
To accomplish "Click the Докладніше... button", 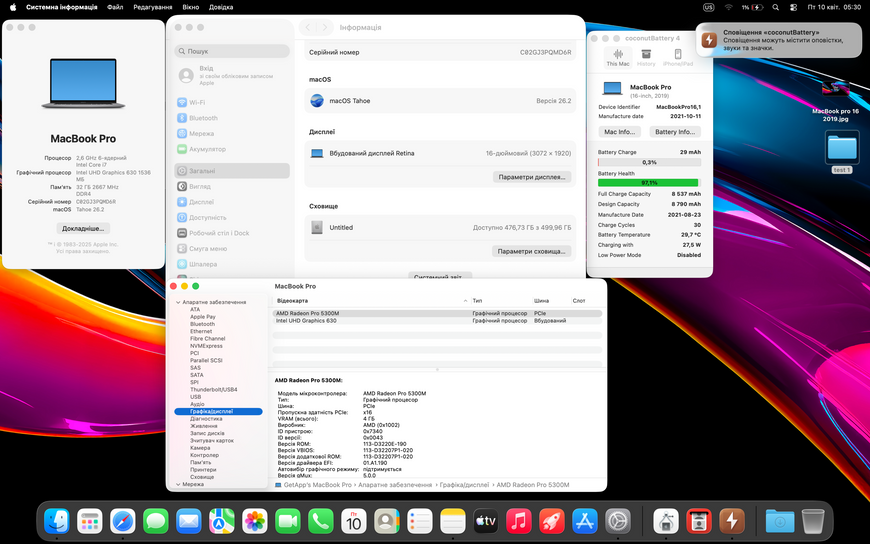I will [83, 228].
